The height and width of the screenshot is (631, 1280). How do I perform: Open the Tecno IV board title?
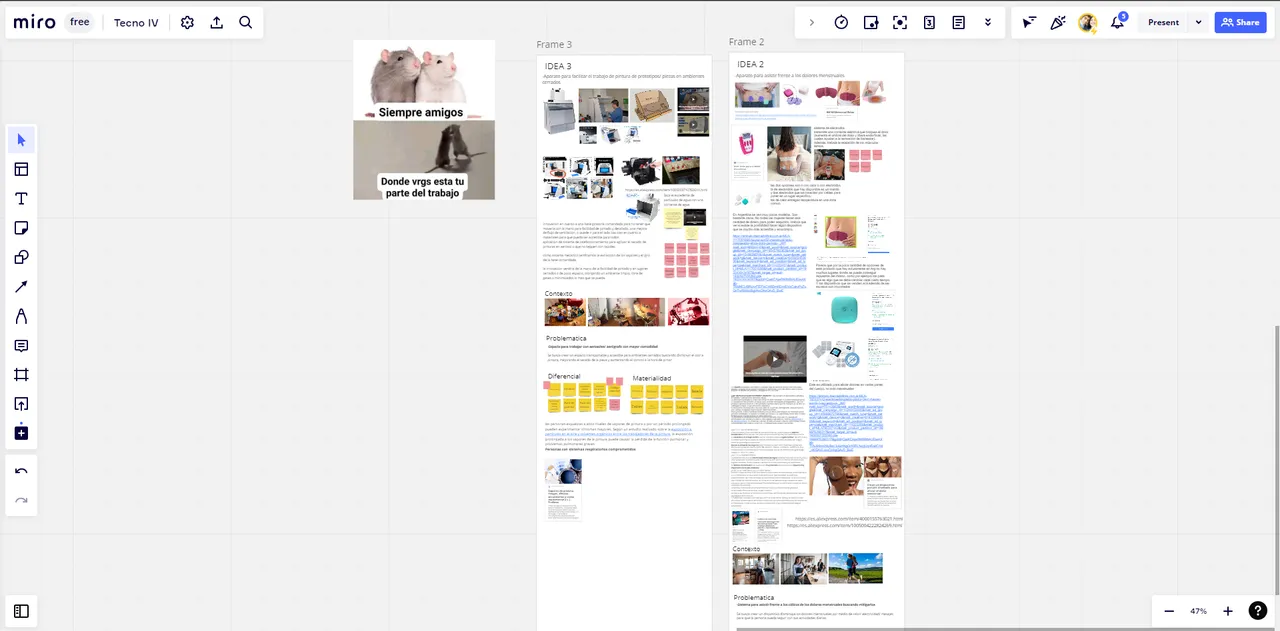tap(135, 22)
